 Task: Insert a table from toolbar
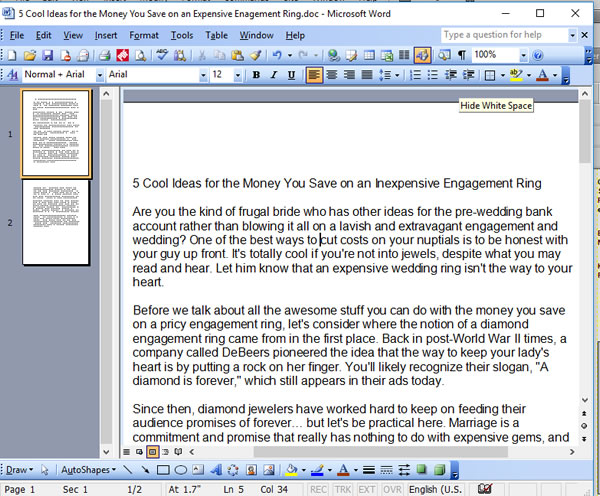coord(369,55)
